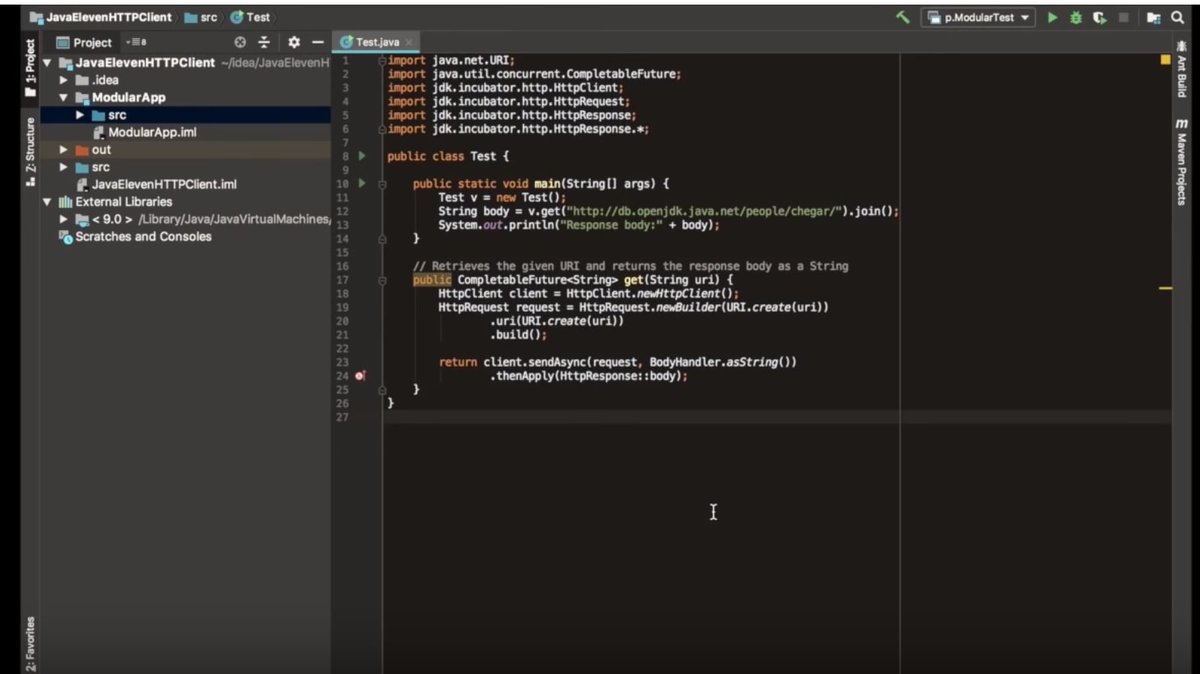Collapse the External Libraries arrow
Viewport: 1200px width, 674px height.
[x=47, y=202]
